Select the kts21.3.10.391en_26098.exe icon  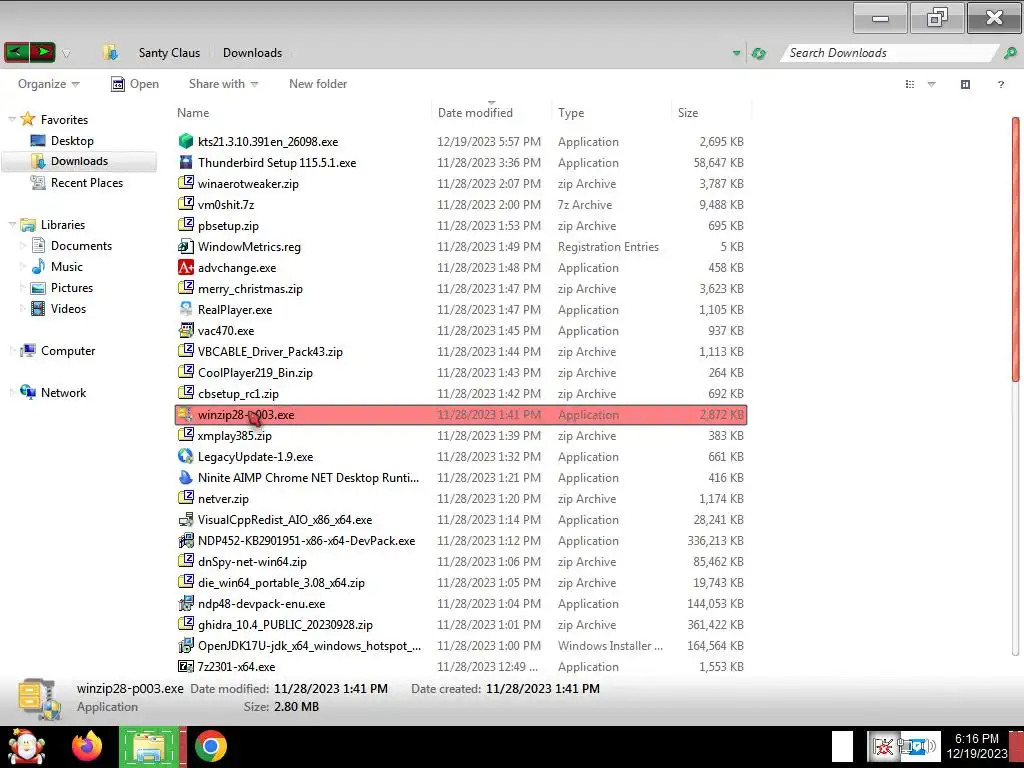click(186, 141)
